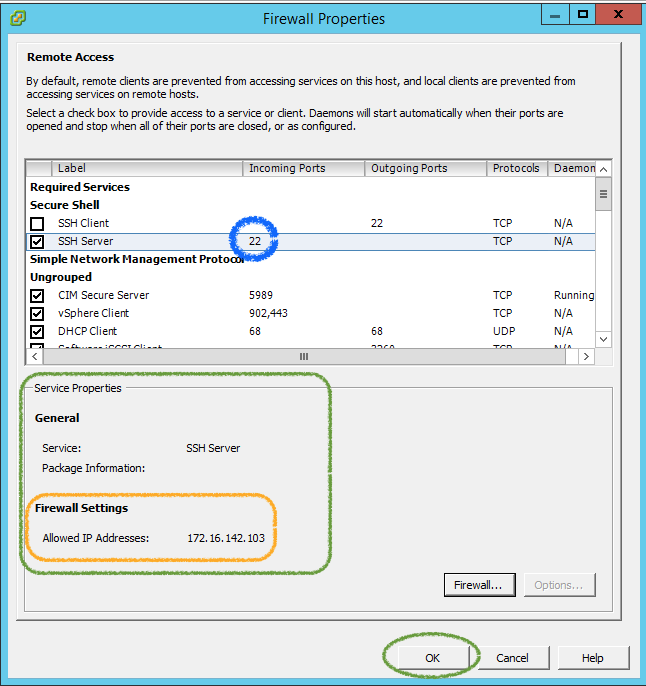Click the Protocols column header

click(516, 168)
